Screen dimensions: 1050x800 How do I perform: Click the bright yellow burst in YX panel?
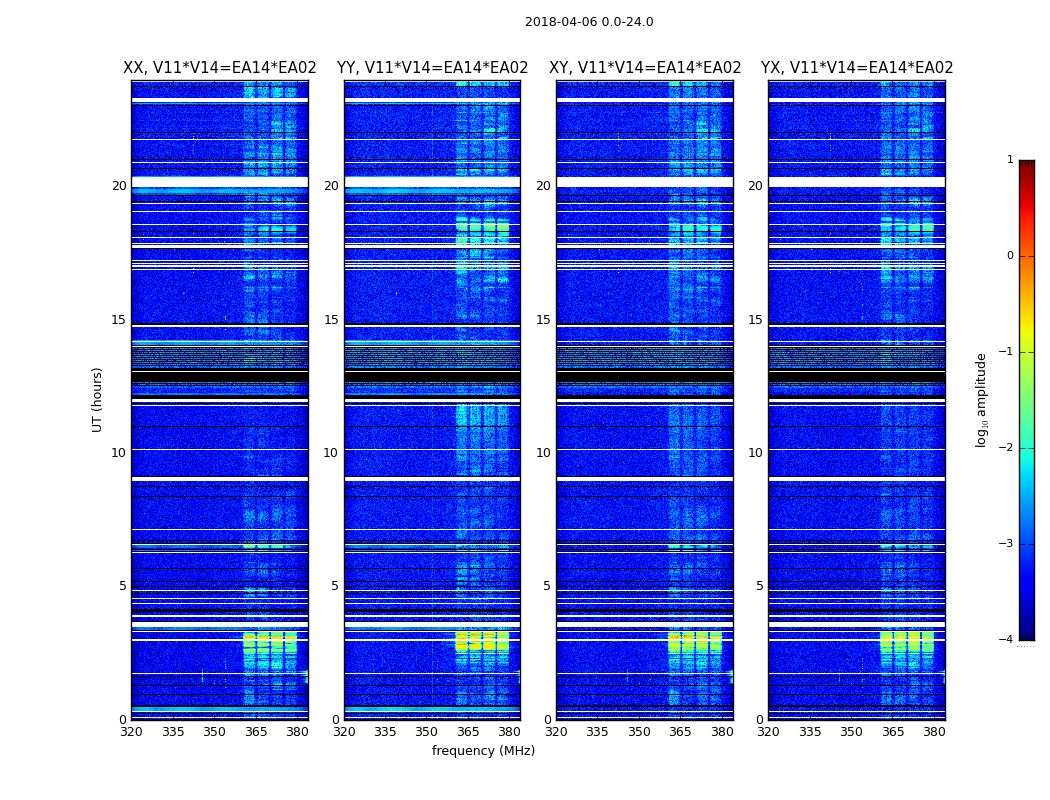pos(907,641)
